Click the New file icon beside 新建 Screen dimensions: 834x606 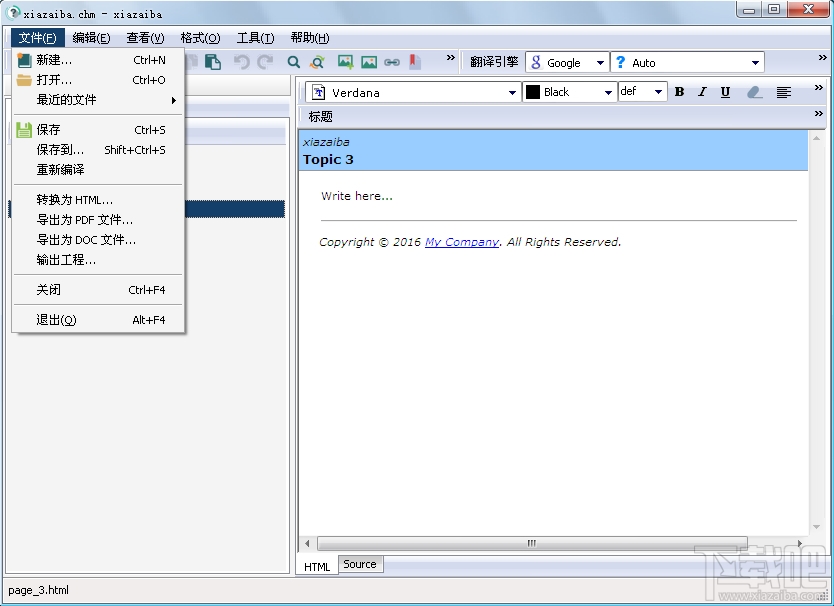pos(25,60)
